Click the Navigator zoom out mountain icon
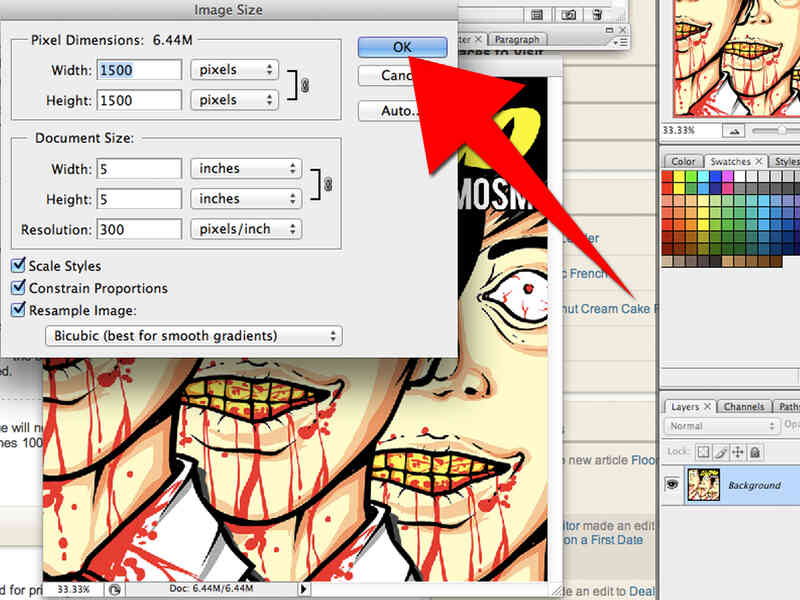Screen dimensions: 800x600 click(734, 131)
